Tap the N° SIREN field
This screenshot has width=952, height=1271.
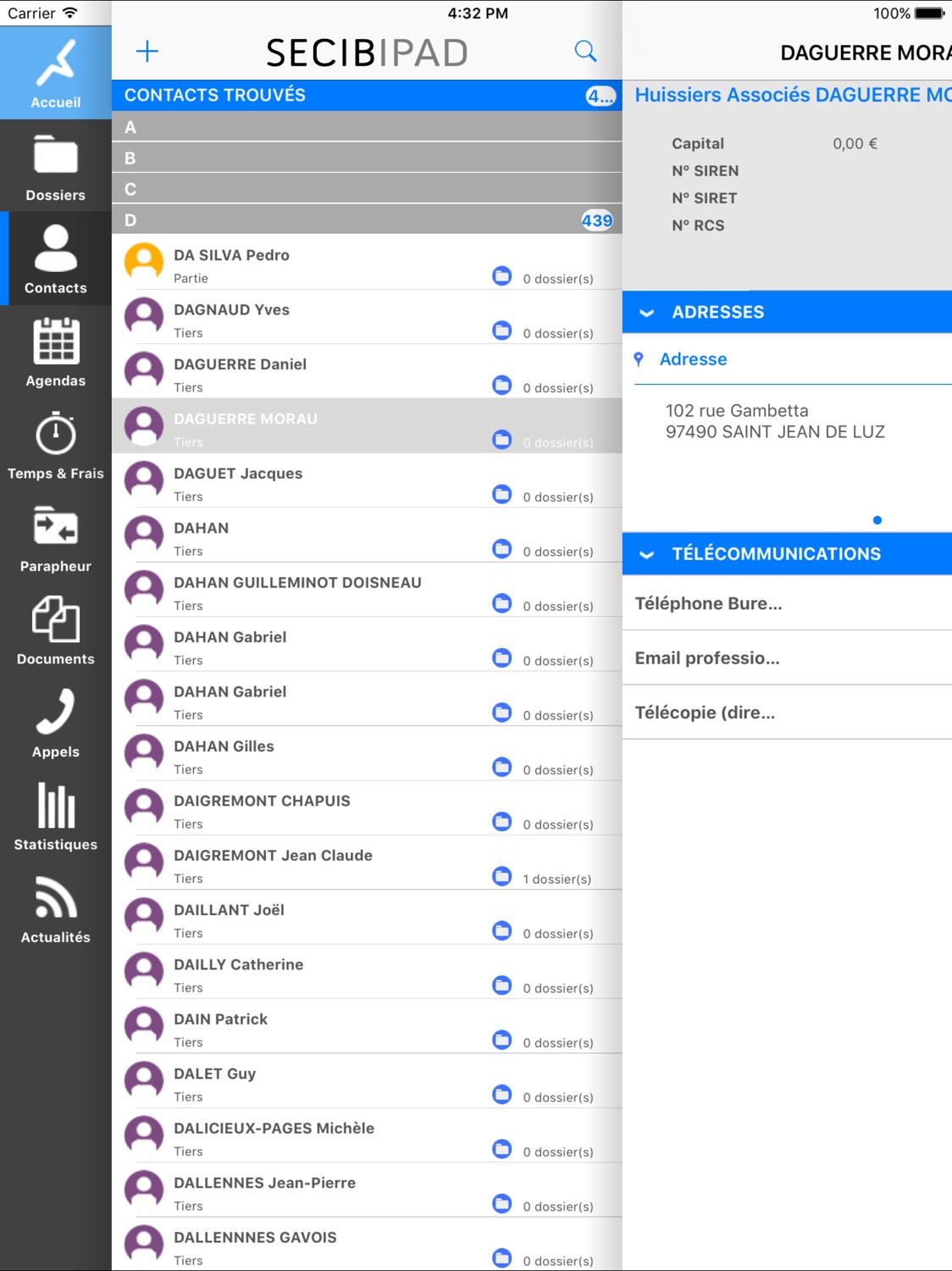(705, 171)
